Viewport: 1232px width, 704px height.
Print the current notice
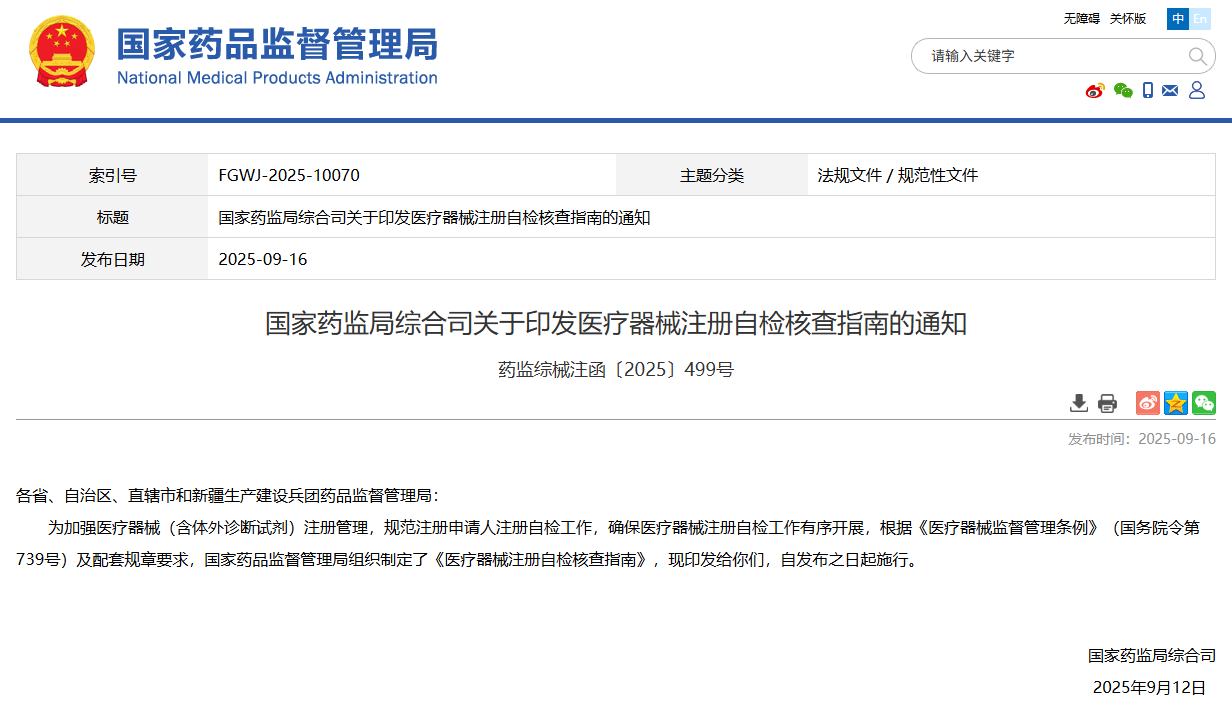tap(1107, 403)
